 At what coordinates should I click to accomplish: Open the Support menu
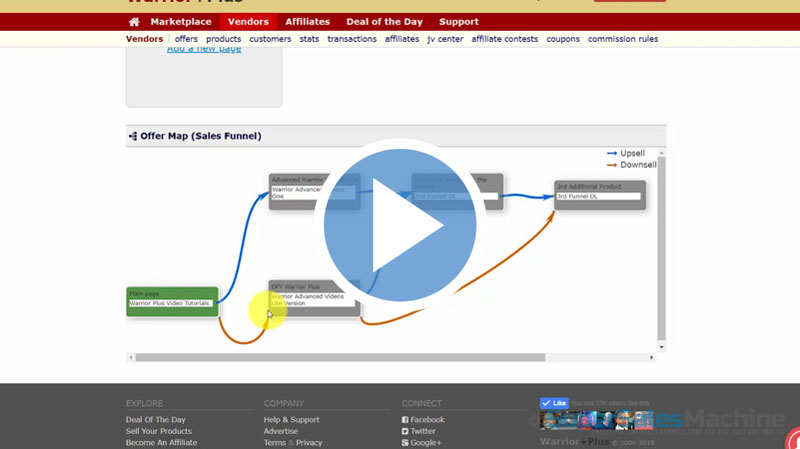(x=458, y=22)
